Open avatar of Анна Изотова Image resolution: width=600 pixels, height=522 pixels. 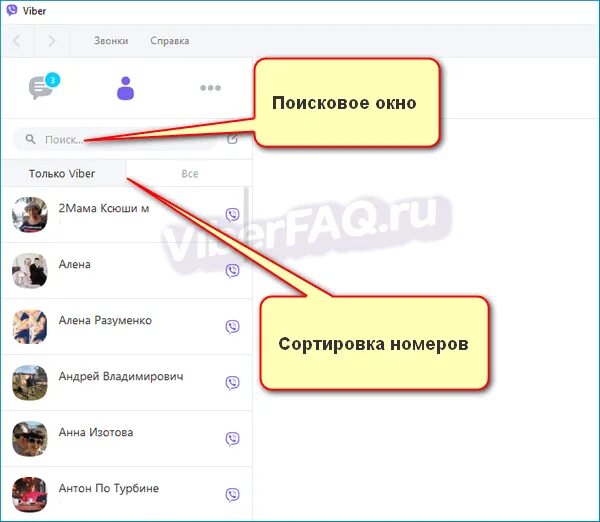[30, 439]
